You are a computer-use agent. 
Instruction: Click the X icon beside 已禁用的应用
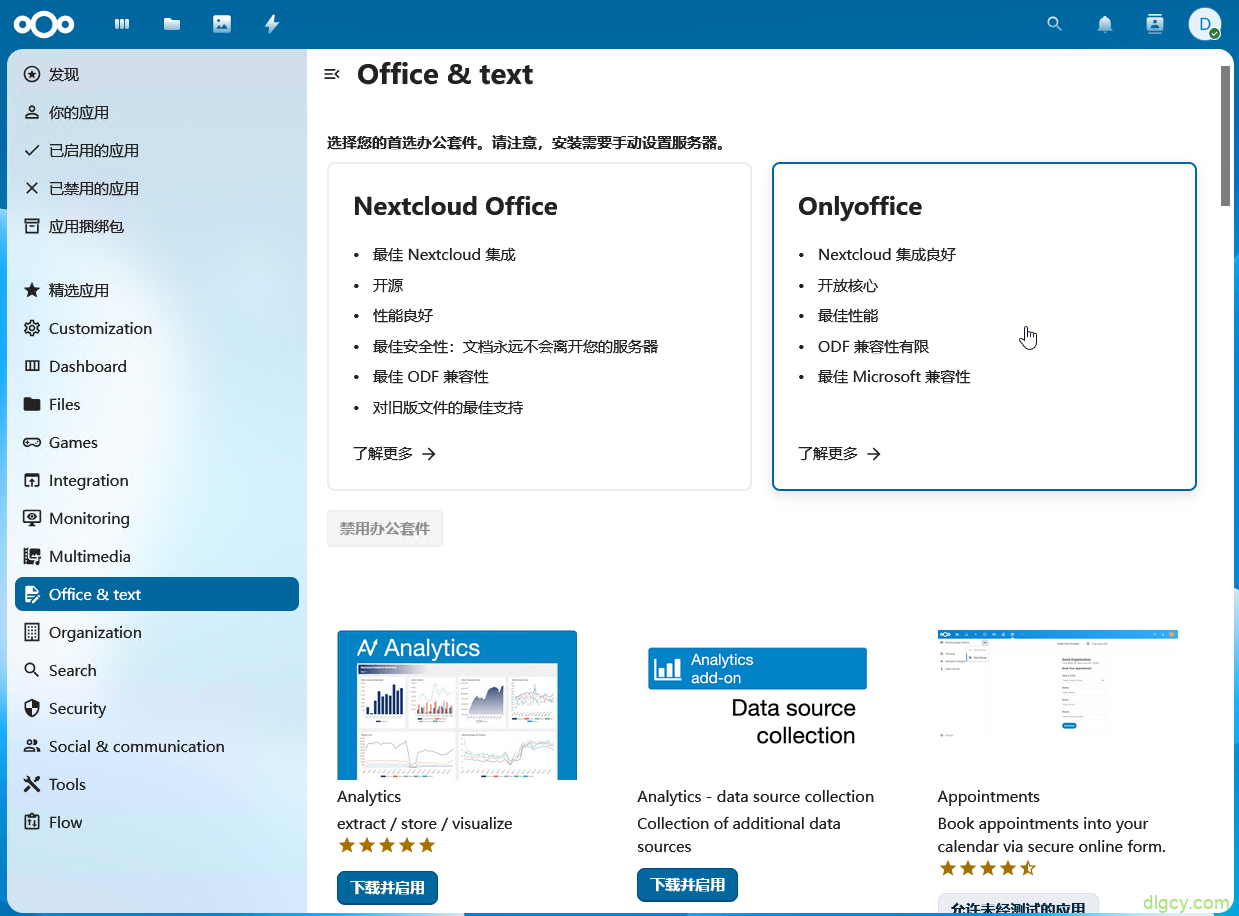click(x=32, y=188)
